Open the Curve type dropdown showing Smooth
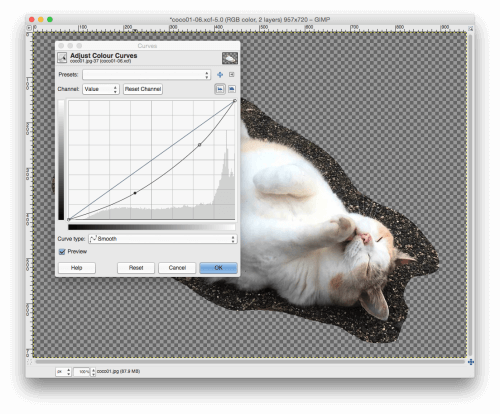500x414 pixels. (x=163, y=239)
